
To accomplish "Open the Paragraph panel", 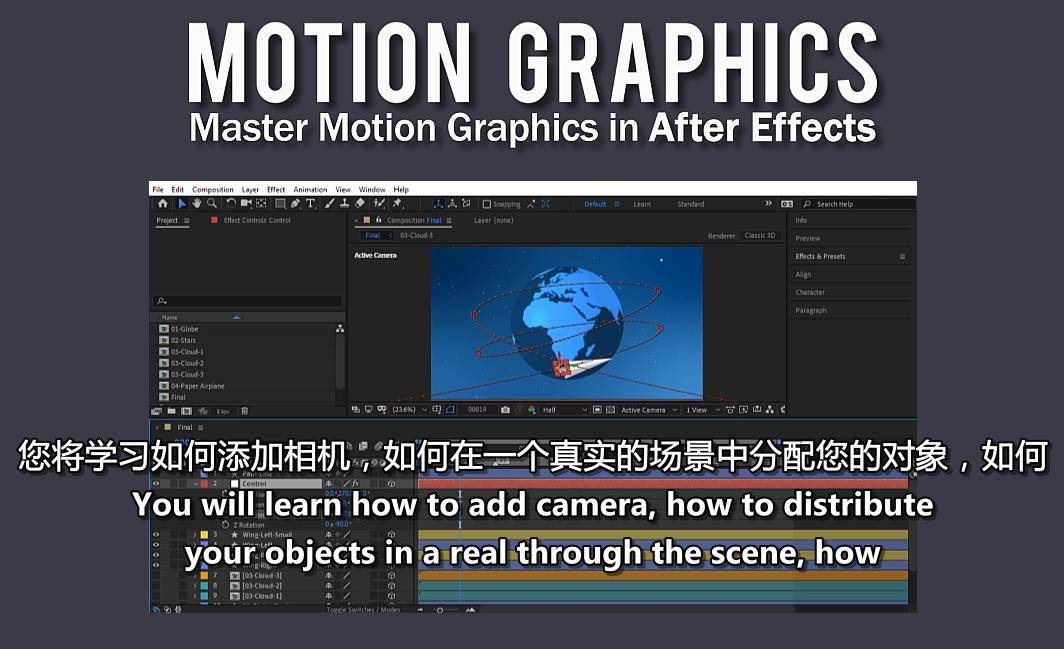I will pyautogui.click(x=811, y=310).
